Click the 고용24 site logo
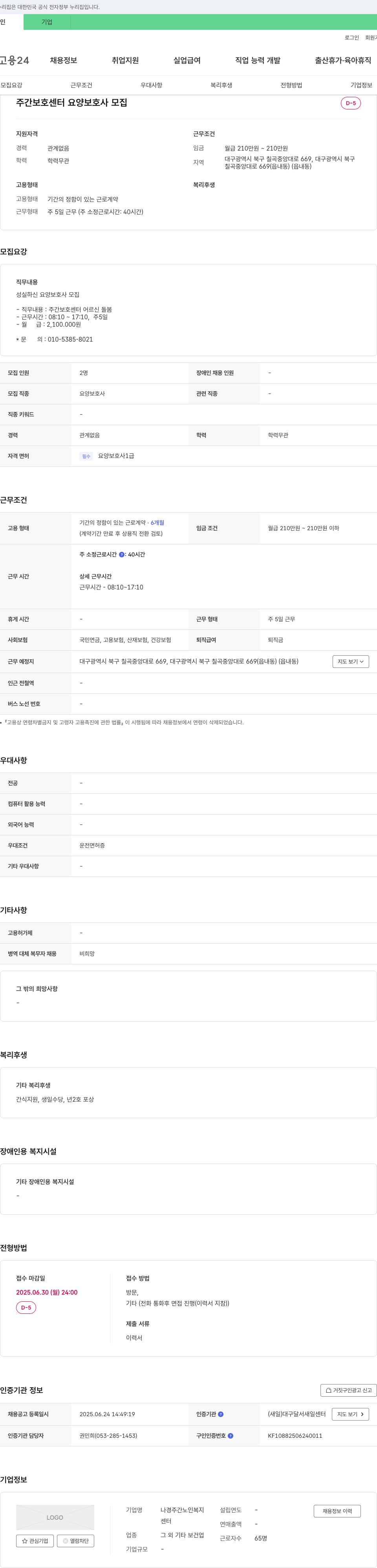Viewport: 377px width, 1568px height. click(14, 60)
